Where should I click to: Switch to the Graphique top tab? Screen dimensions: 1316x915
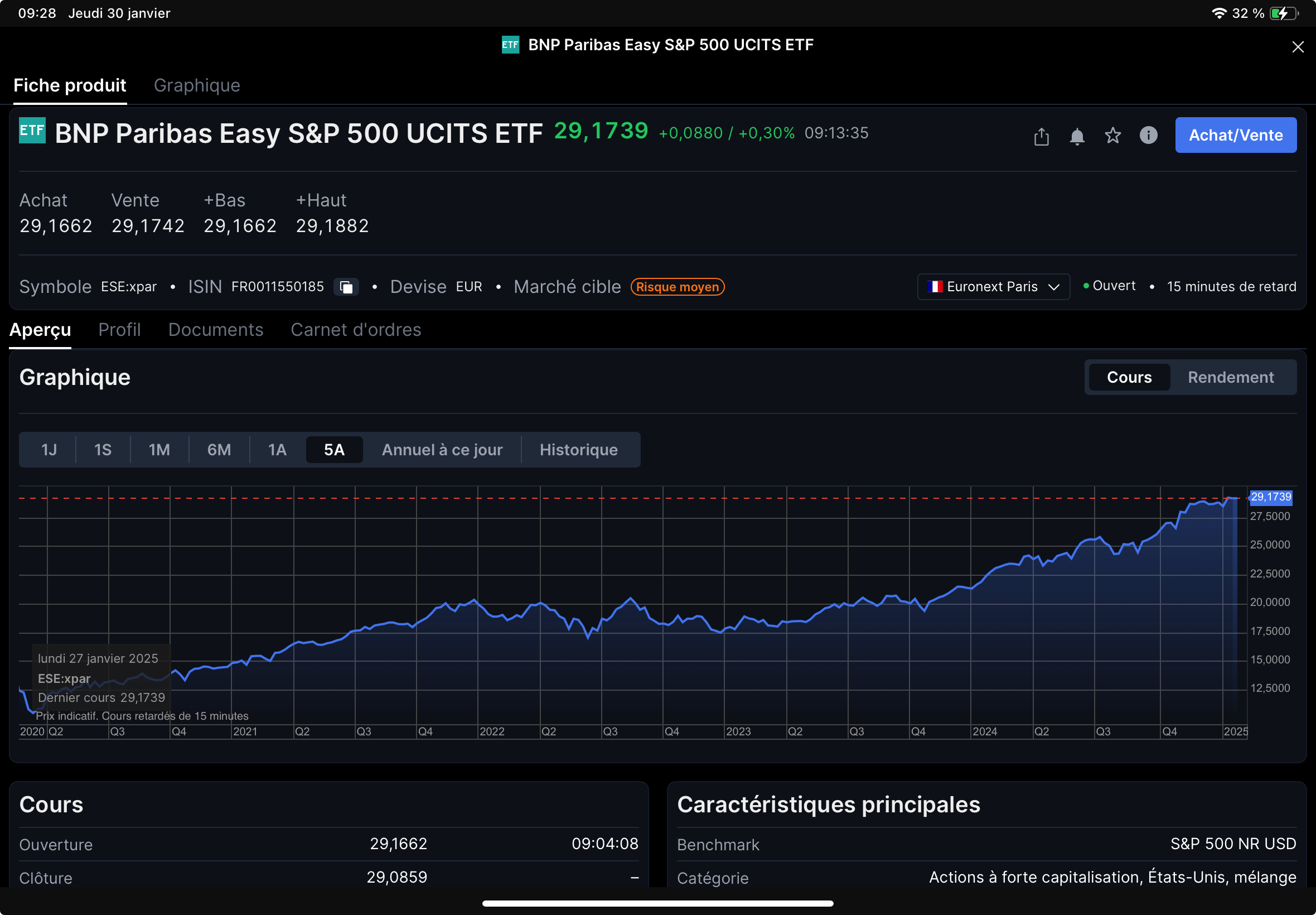click(x=197, y=85)
